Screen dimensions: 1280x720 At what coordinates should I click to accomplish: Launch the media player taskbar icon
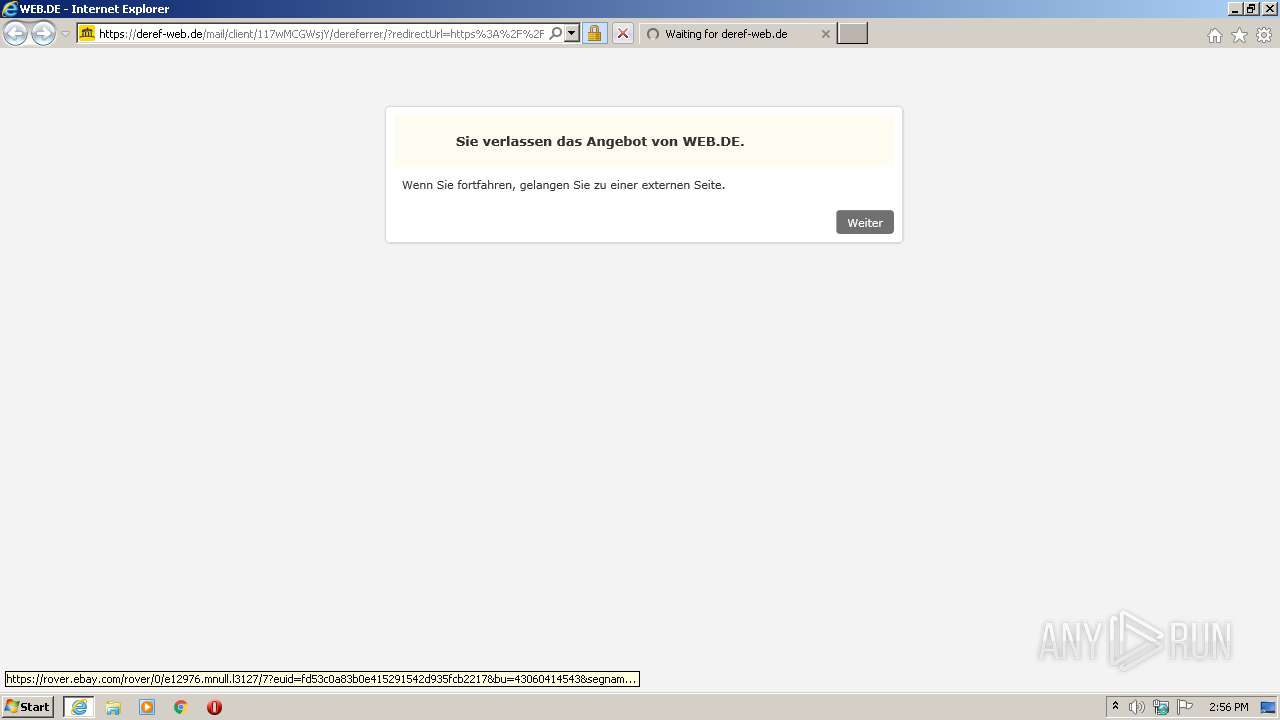point(147,707)
